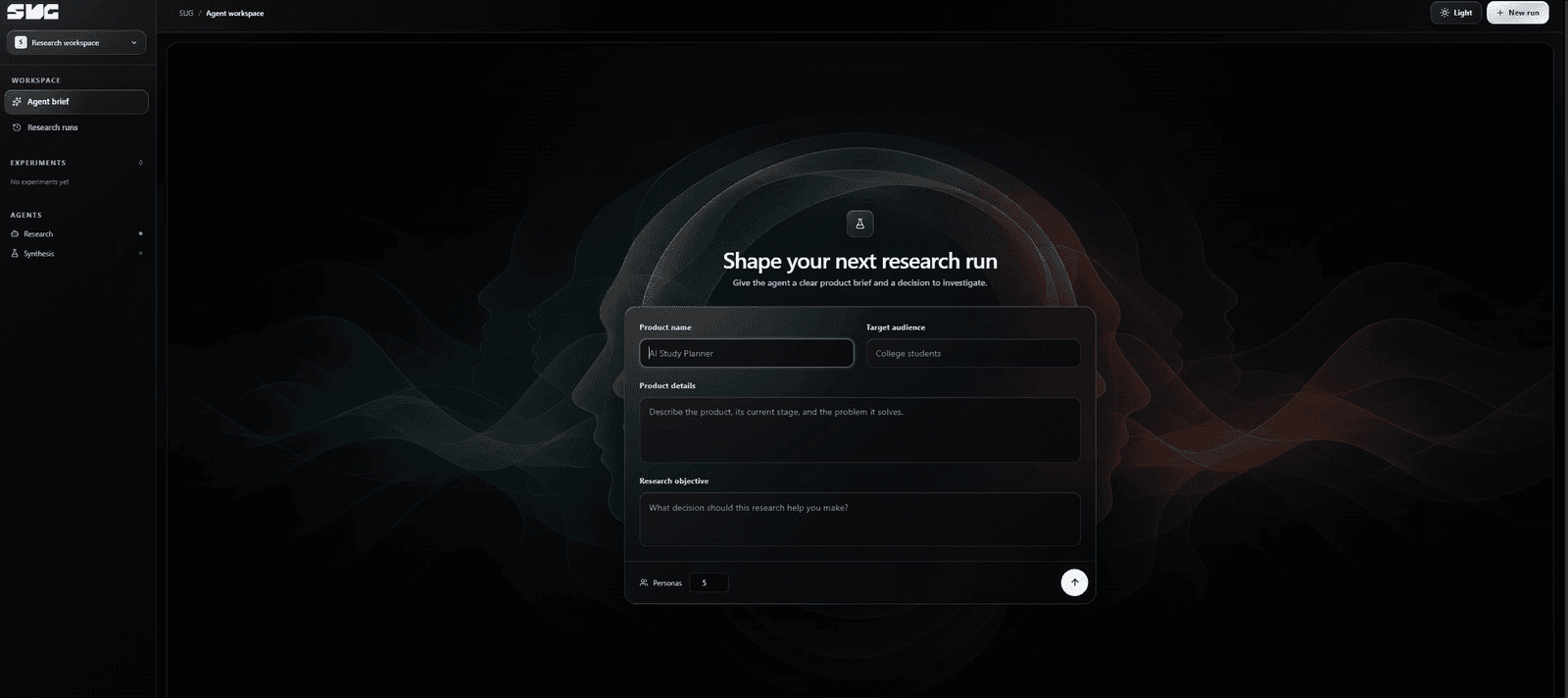1568x698 pixels.
Task: Click the Research agent bot icon
Action: [15, 233]
